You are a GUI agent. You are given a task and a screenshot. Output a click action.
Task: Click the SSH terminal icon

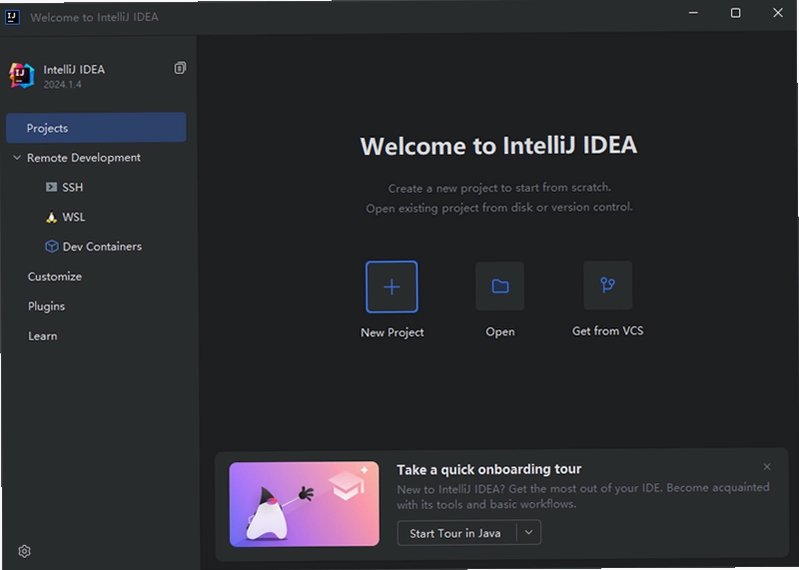[x=51, y=187]
